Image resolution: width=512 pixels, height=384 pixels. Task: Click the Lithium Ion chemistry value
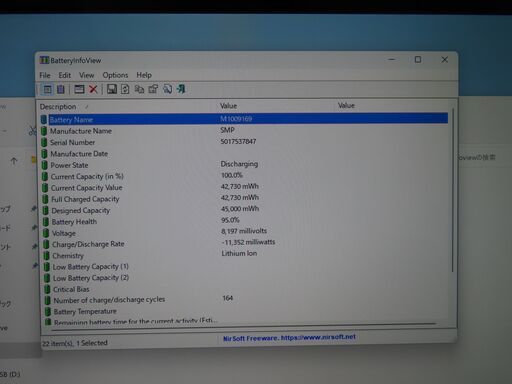coord(239,253)
